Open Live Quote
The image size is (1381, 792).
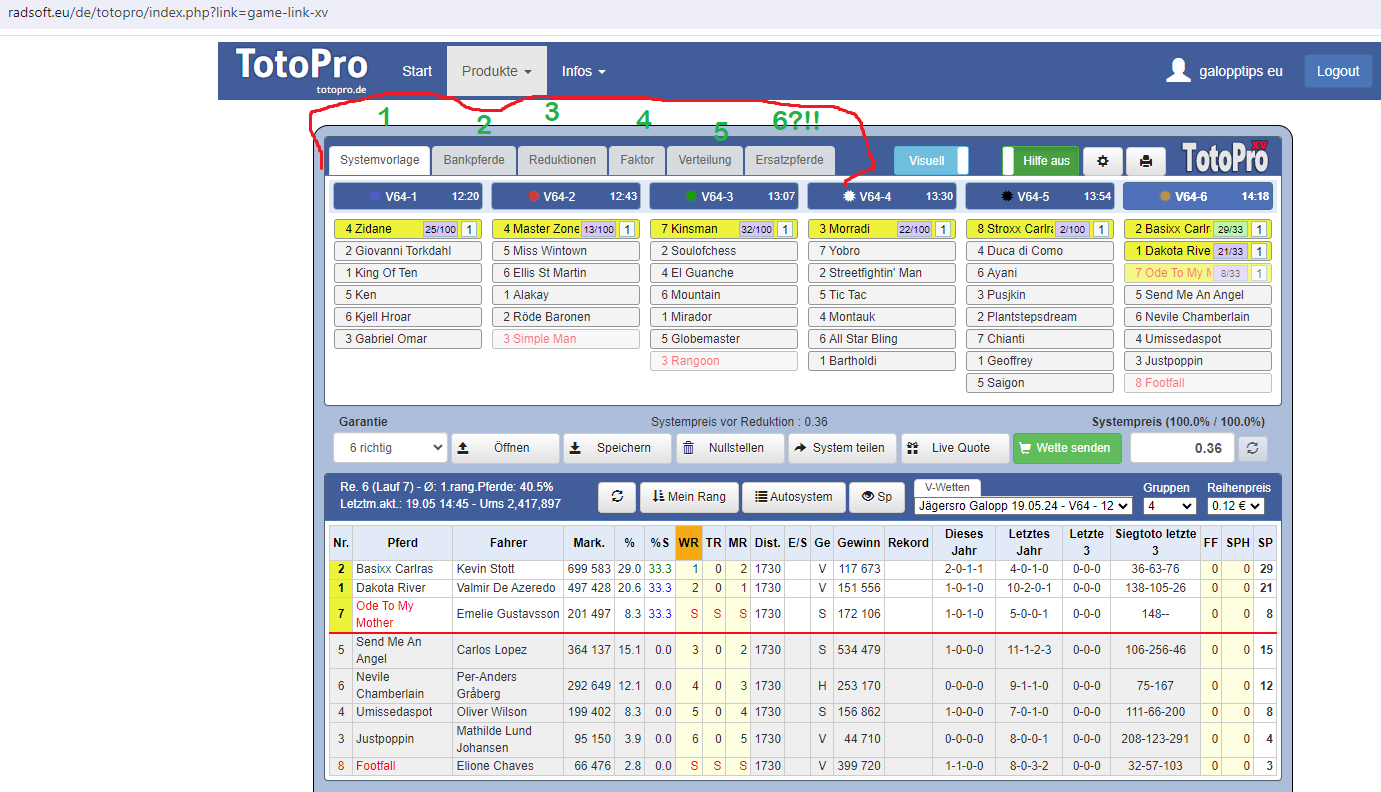(955, 448)
